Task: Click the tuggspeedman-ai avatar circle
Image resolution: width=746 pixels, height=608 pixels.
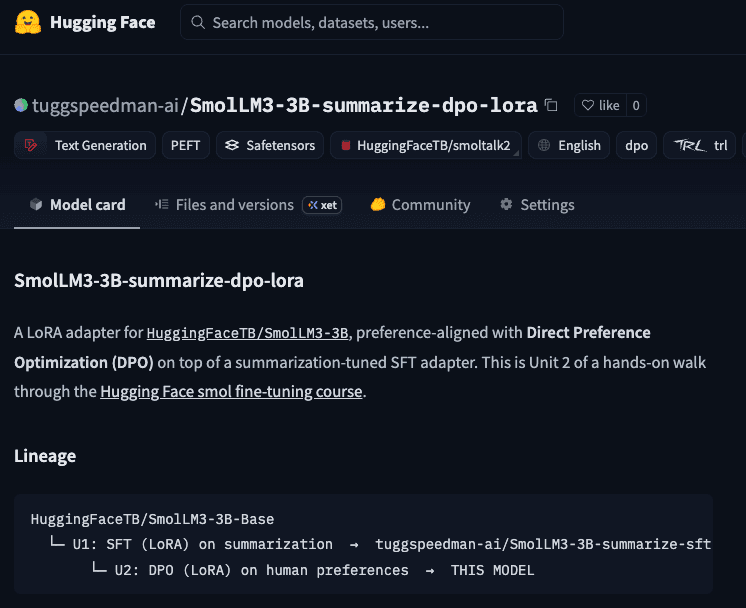Action: click(21, 105)
